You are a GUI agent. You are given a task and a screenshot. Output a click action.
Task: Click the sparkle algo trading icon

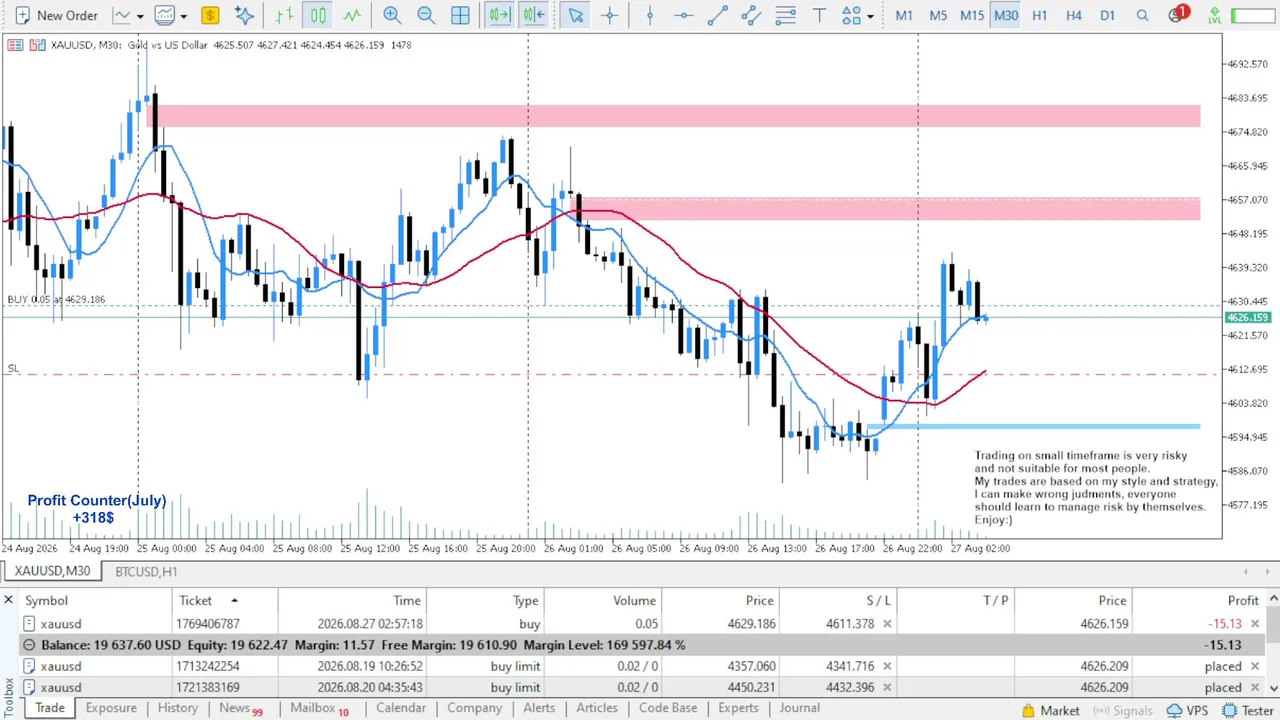pos(244,15)
